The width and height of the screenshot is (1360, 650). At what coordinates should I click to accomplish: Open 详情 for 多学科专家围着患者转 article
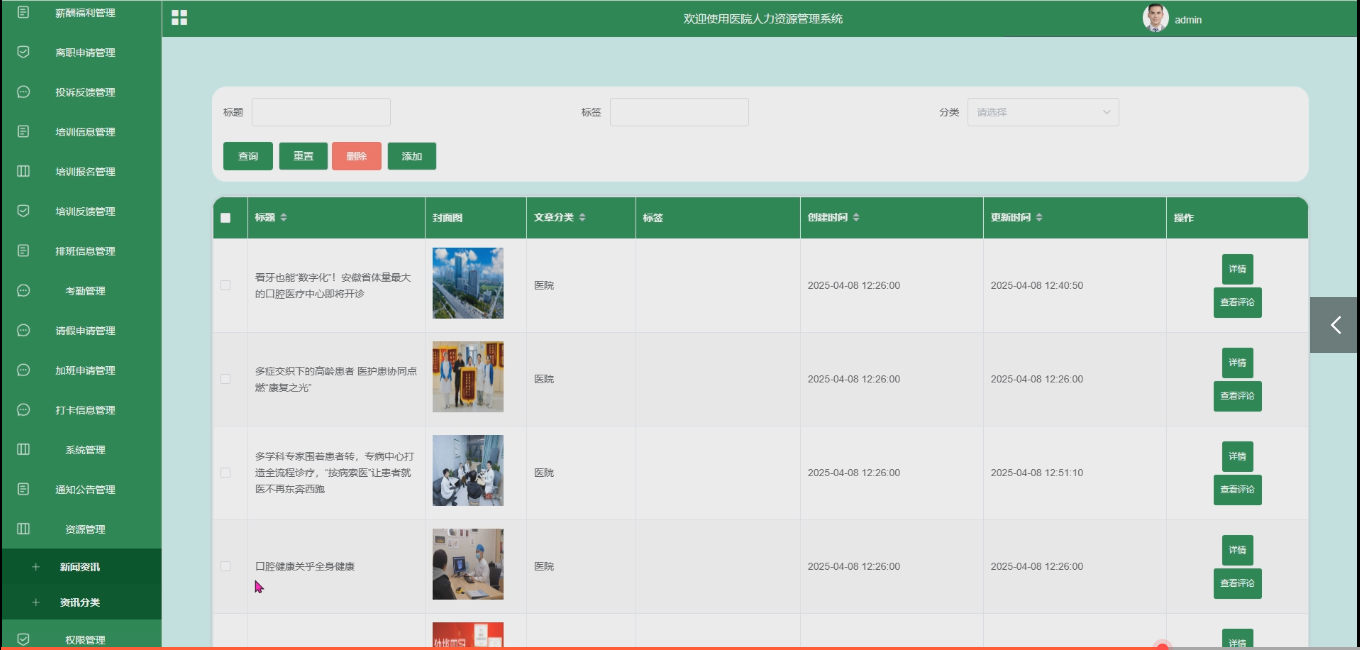point(1237,456)
